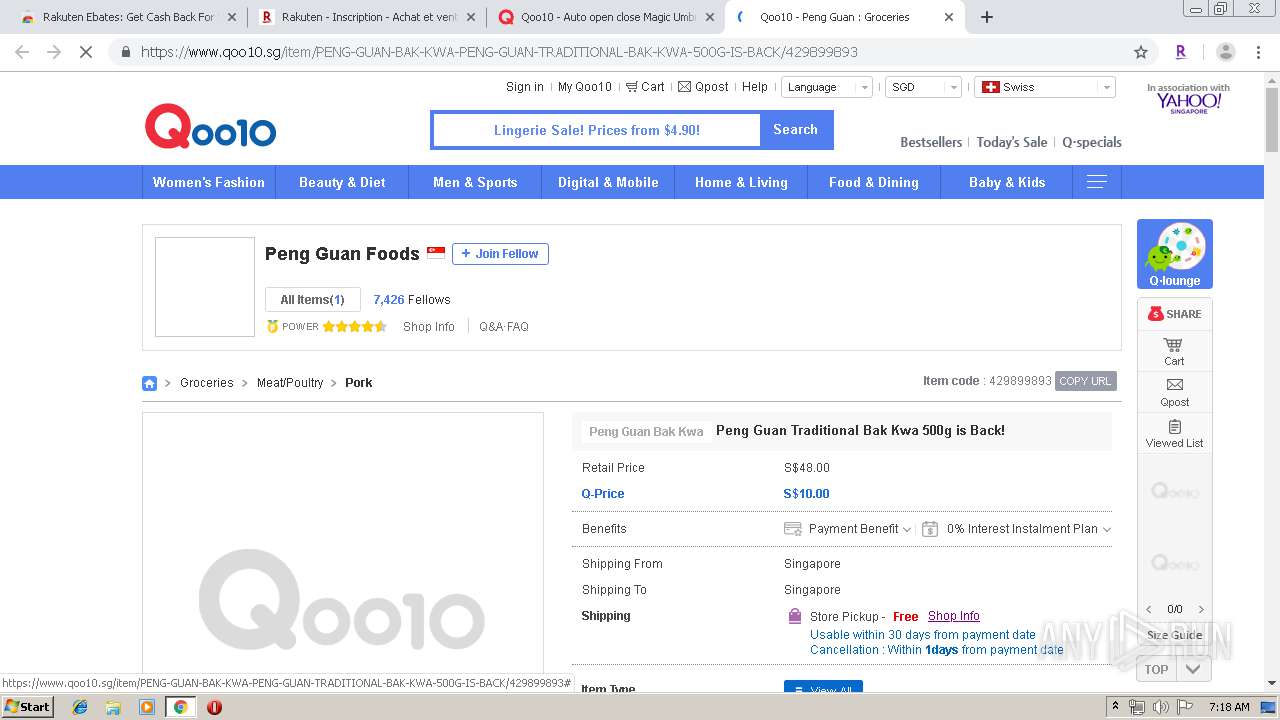The height and width of the screenshot is (720, 1280).
Task: Click the Qoo10 logo
Action: click(x=210, y=128)
